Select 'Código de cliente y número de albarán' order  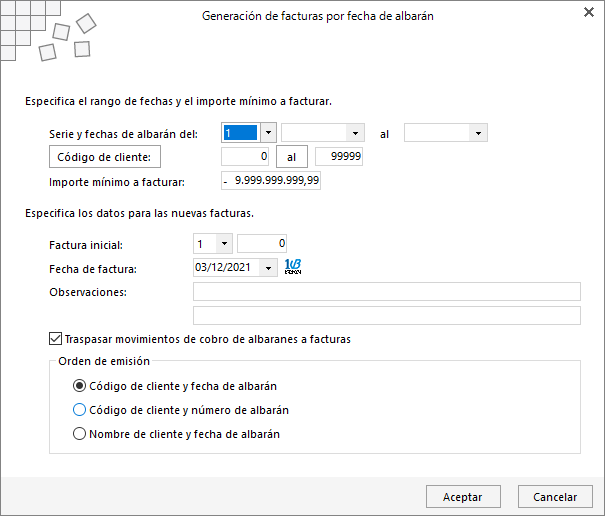point(79,410)
